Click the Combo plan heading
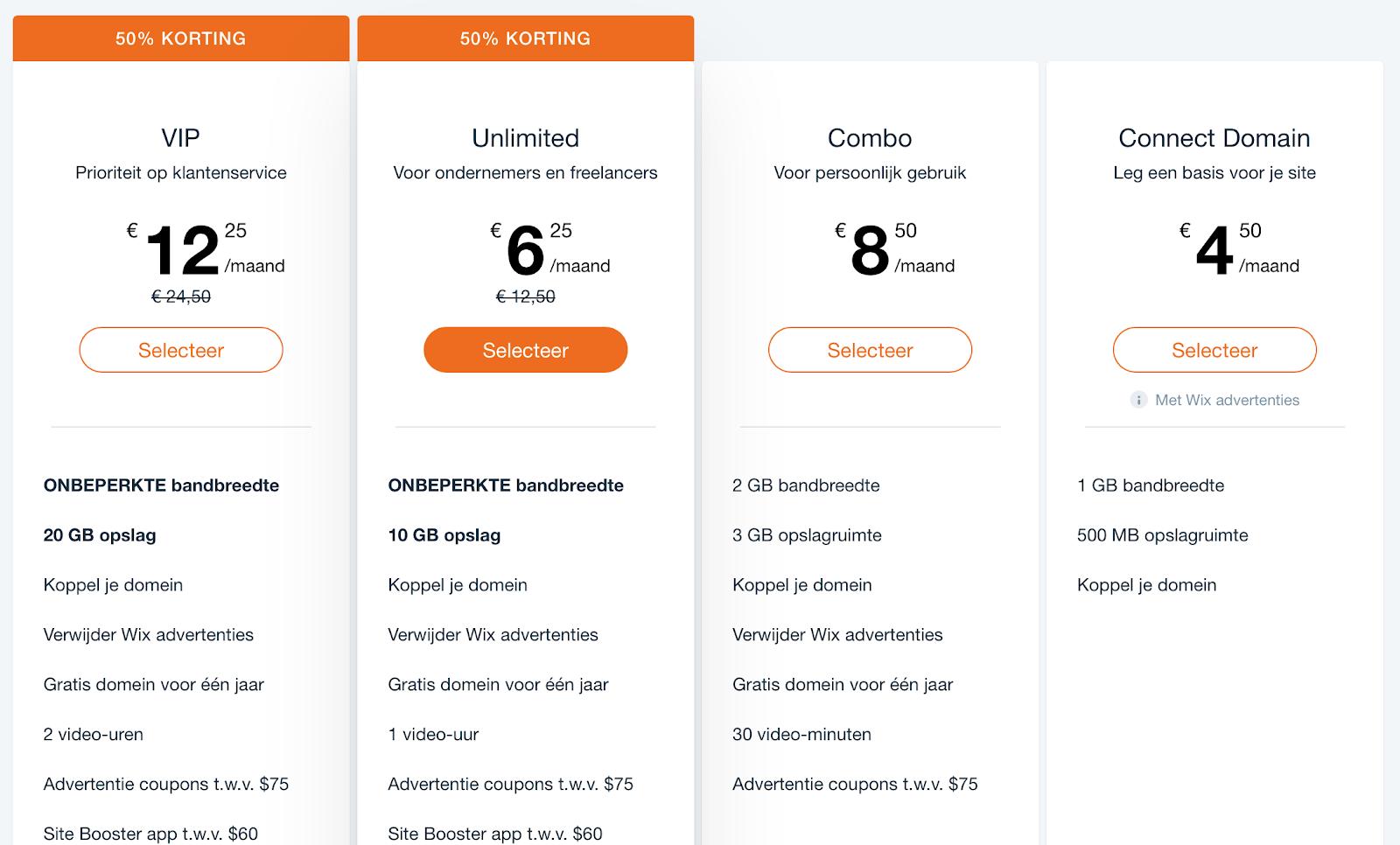This screenshot has width=1400, height=845. (x=870, y=138)
